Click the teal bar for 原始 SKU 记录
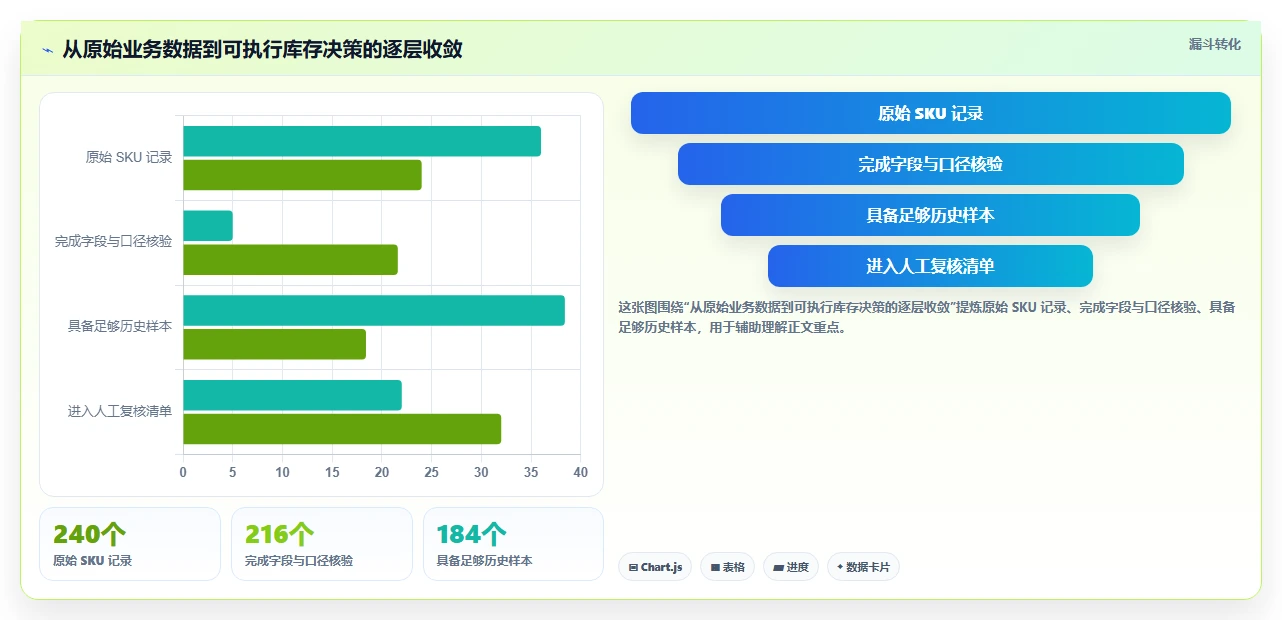This screenshot has width=1282, height=620. [x=362, y=141]
